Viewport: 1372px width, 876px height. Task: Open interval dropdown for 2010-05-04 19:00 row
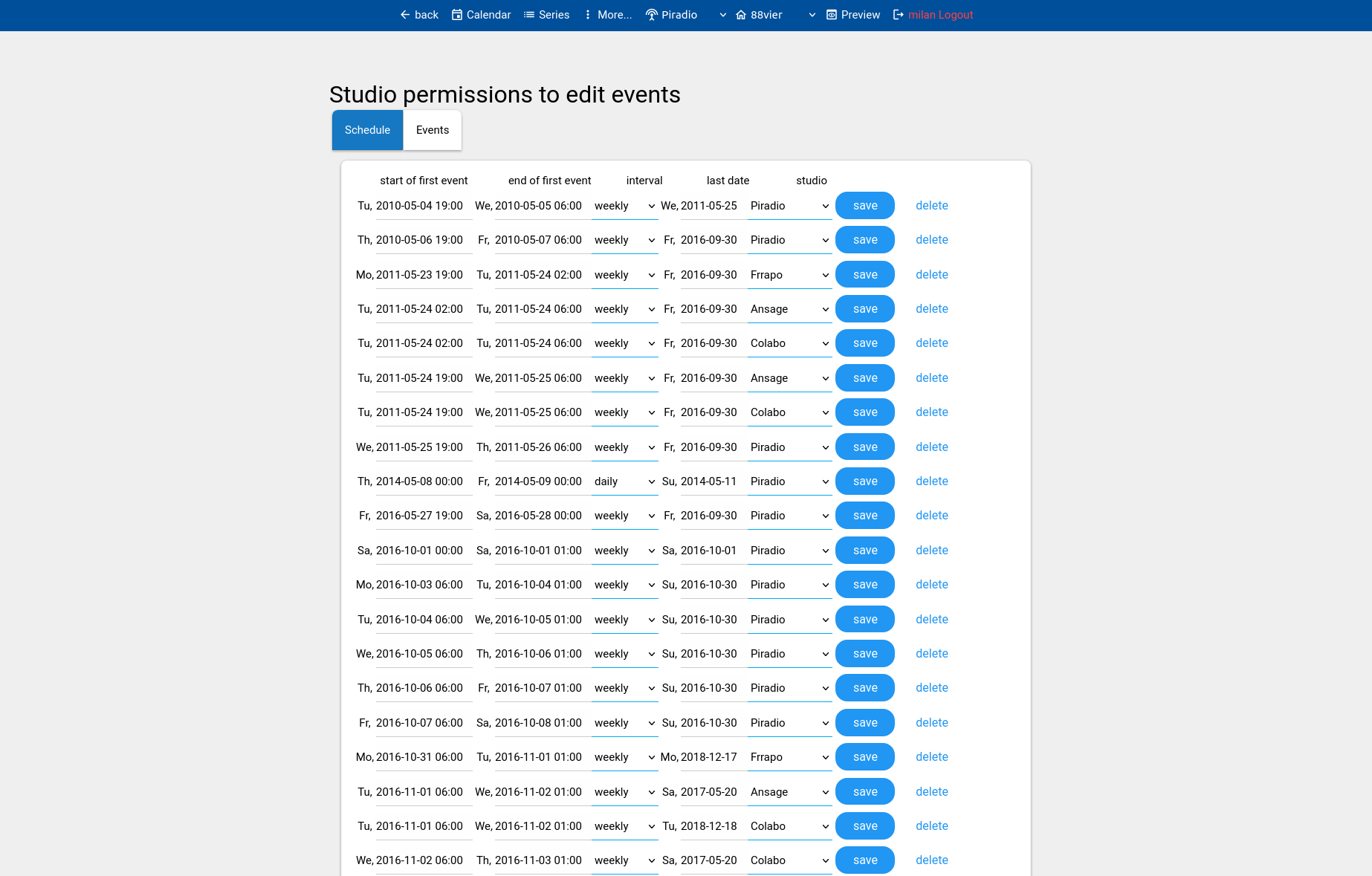click(624, 206)
